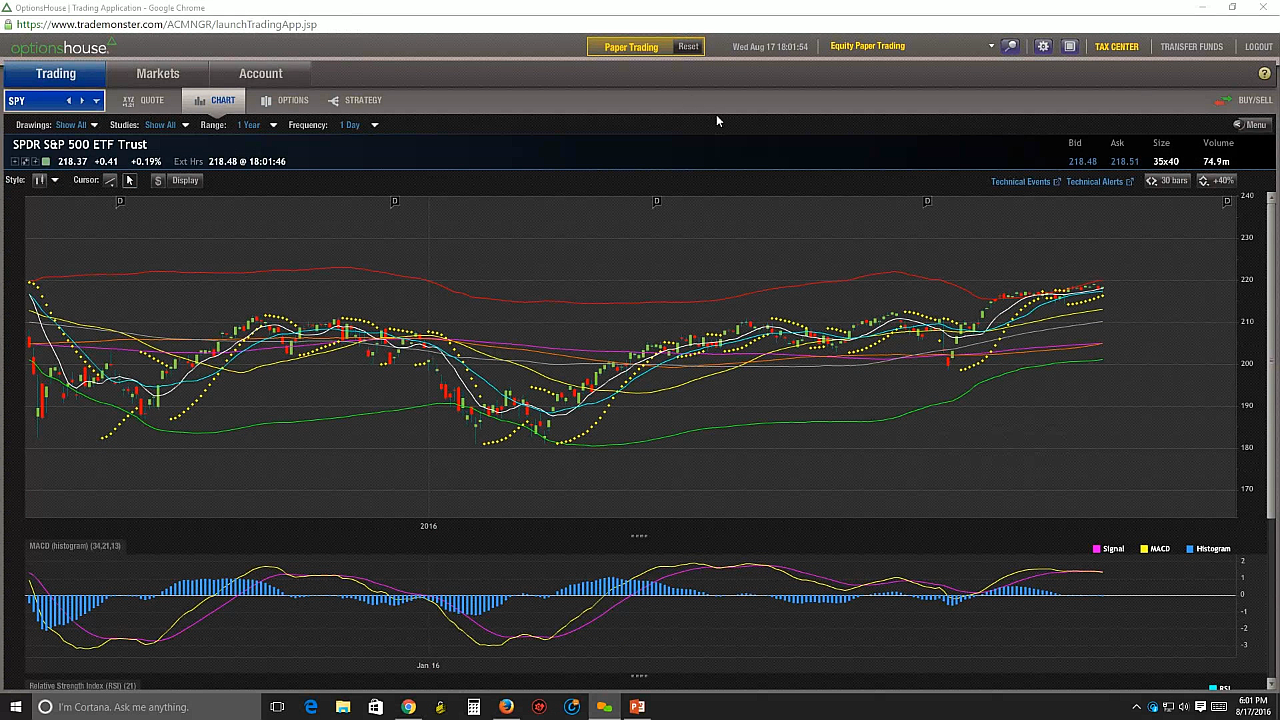
Task: Select the CHART view tab
Action: point(215,100)
